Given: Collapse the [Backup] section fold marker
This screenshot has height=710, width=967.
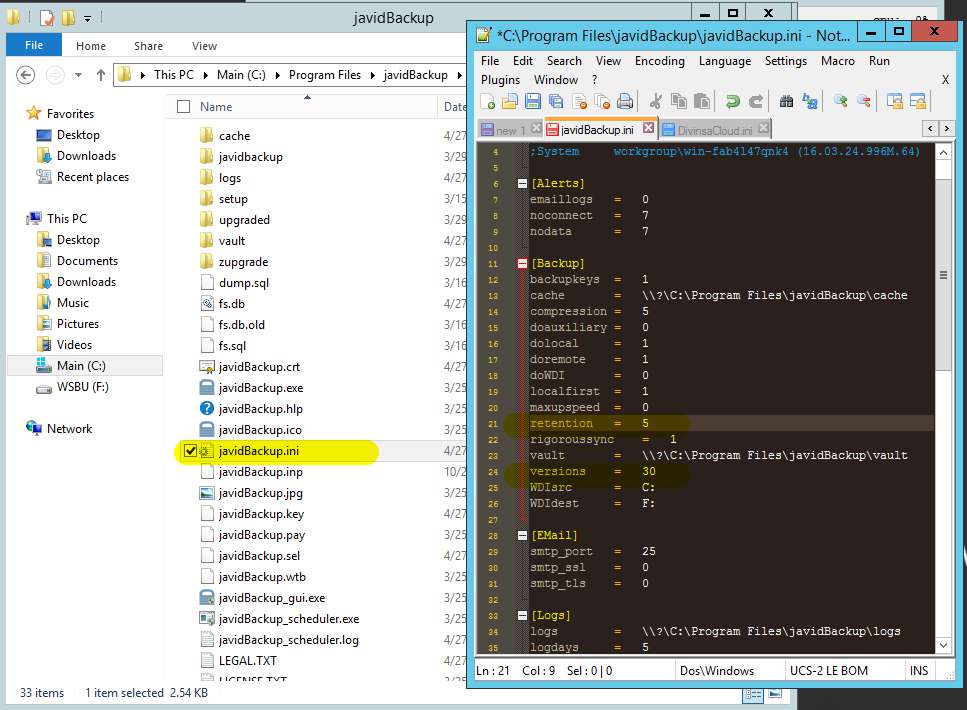Looking at the screenshot, I should pyautogui.click(x=522, y=263).
